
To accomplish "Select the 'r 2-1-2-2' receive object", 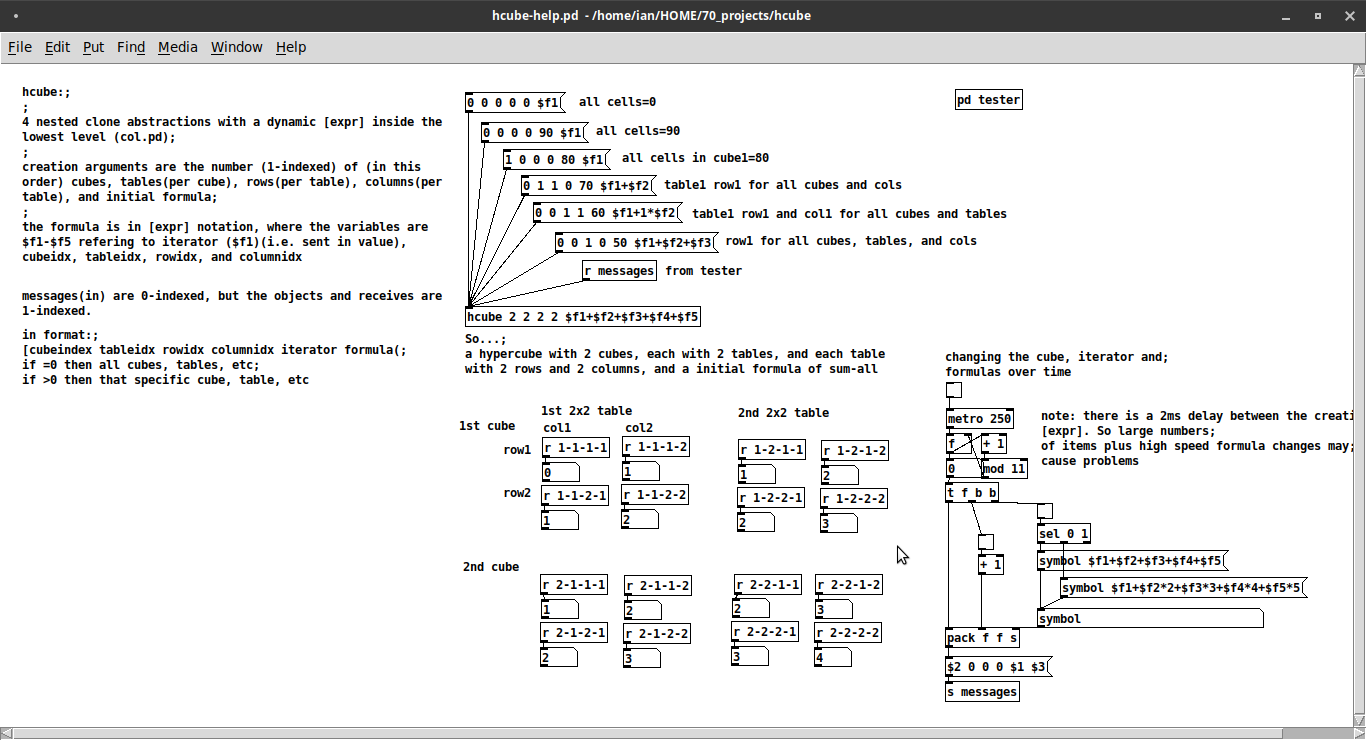I will 658,634.
